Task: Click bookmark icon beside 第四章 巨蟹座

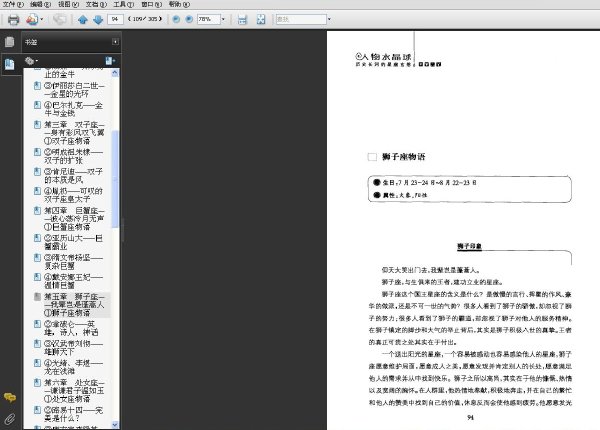Action: pos(37,211)
